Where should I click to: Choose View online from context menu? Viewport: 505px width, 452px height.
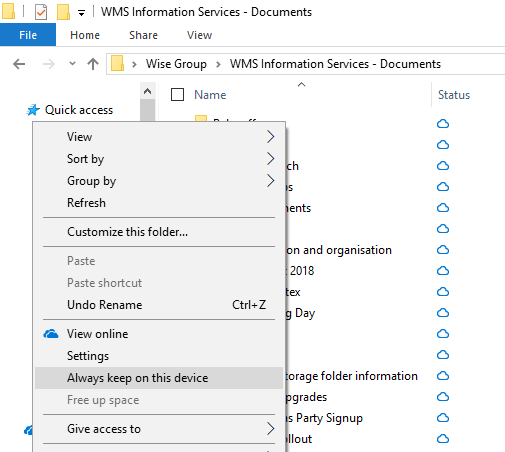159,334
